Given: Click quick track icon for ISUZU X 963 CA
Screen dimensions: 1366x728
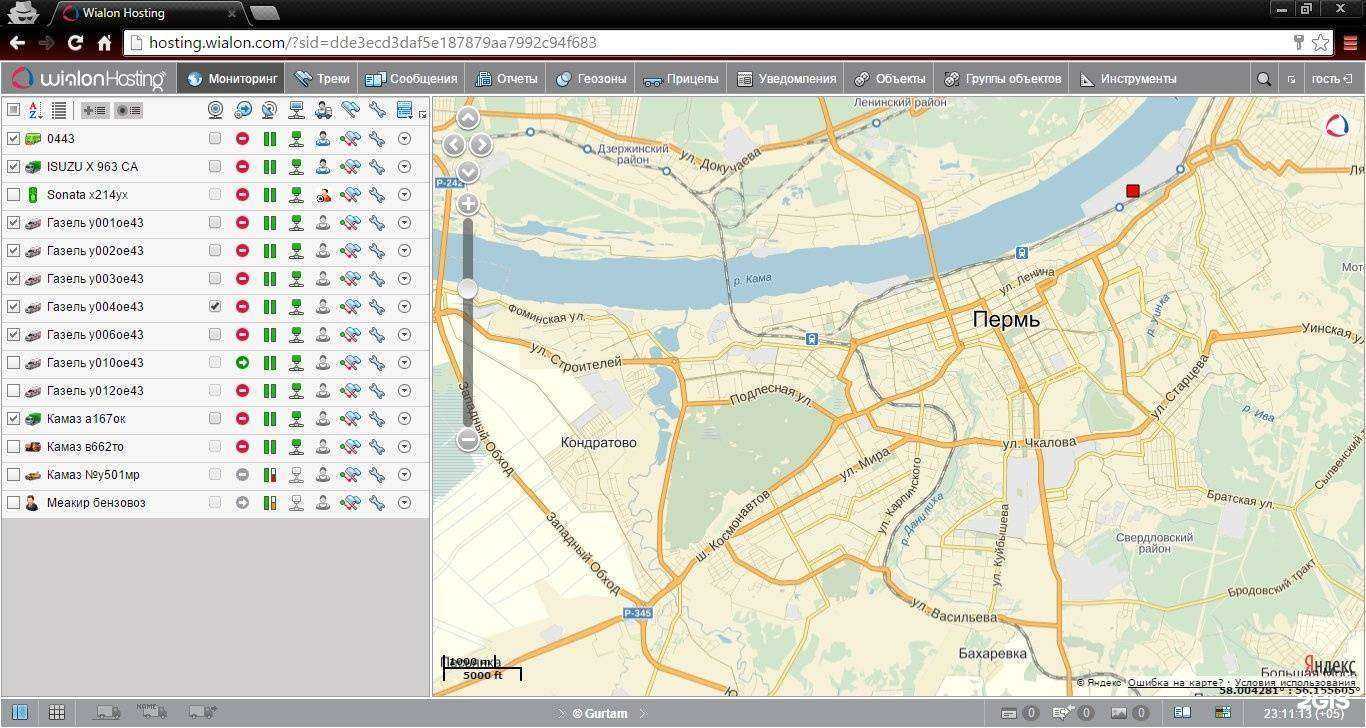Looking at the screenshot, I should (x=350, y=167).
